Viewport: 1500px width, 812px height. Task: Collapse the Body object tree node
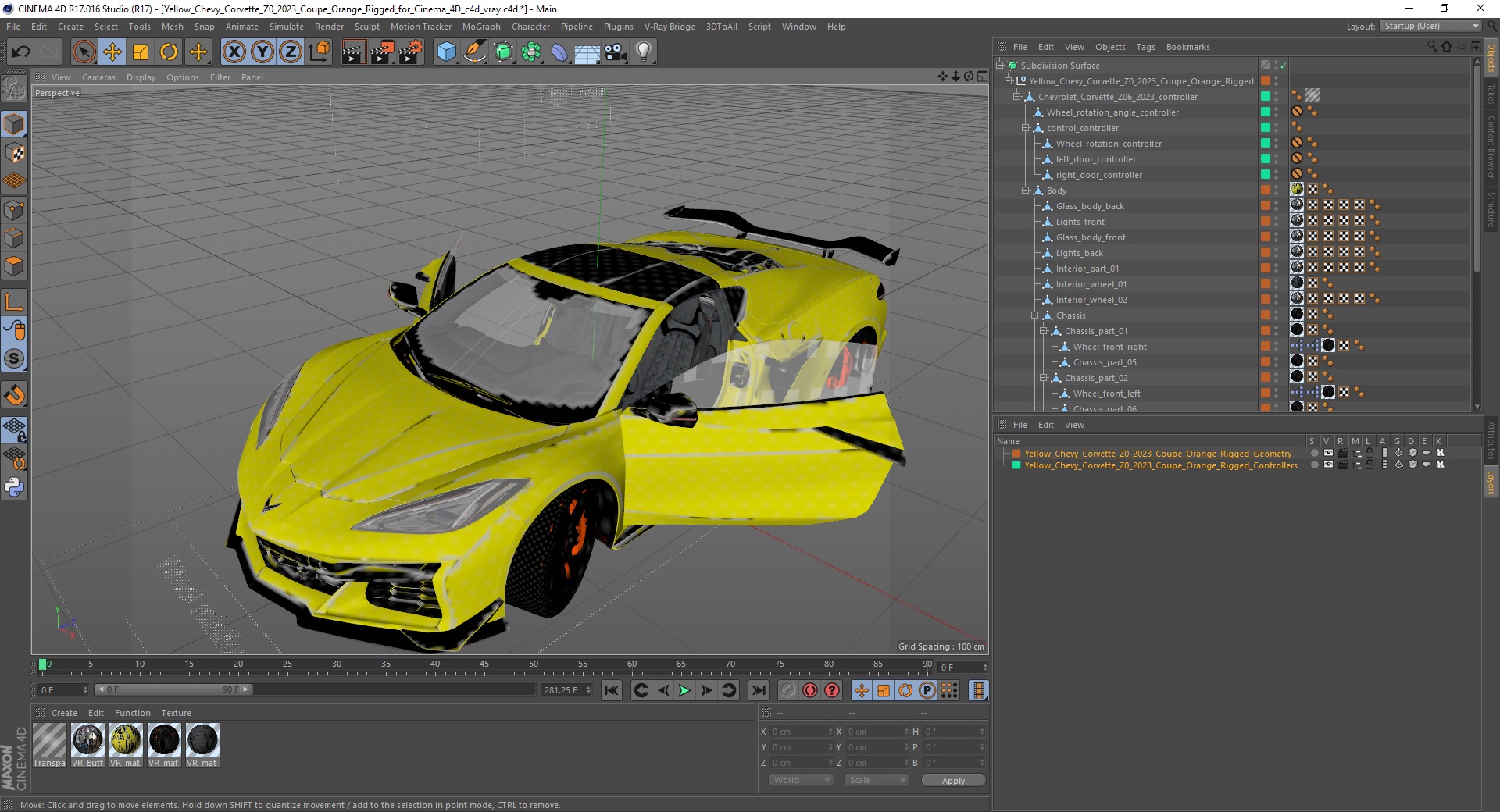pos(1025,191)
